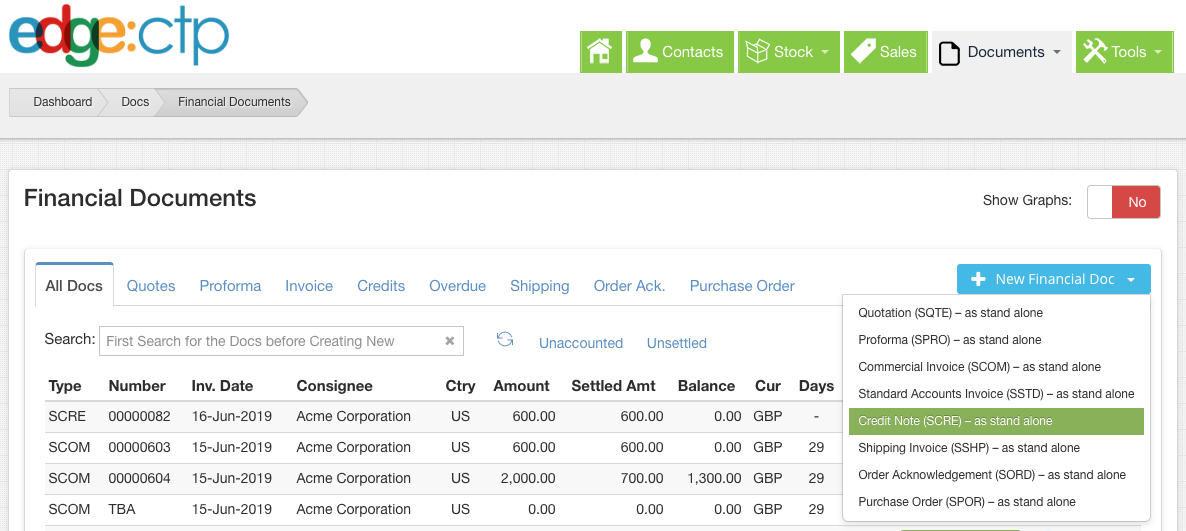Focus the document Search field
Screen dimensions: 1186x531
pyautogui.click(x=281, y=341)
